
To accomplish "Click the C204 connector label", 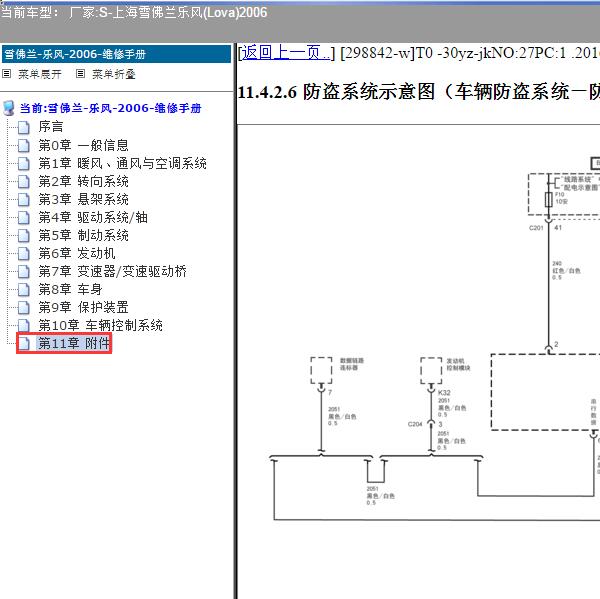I will pos(415,424).
